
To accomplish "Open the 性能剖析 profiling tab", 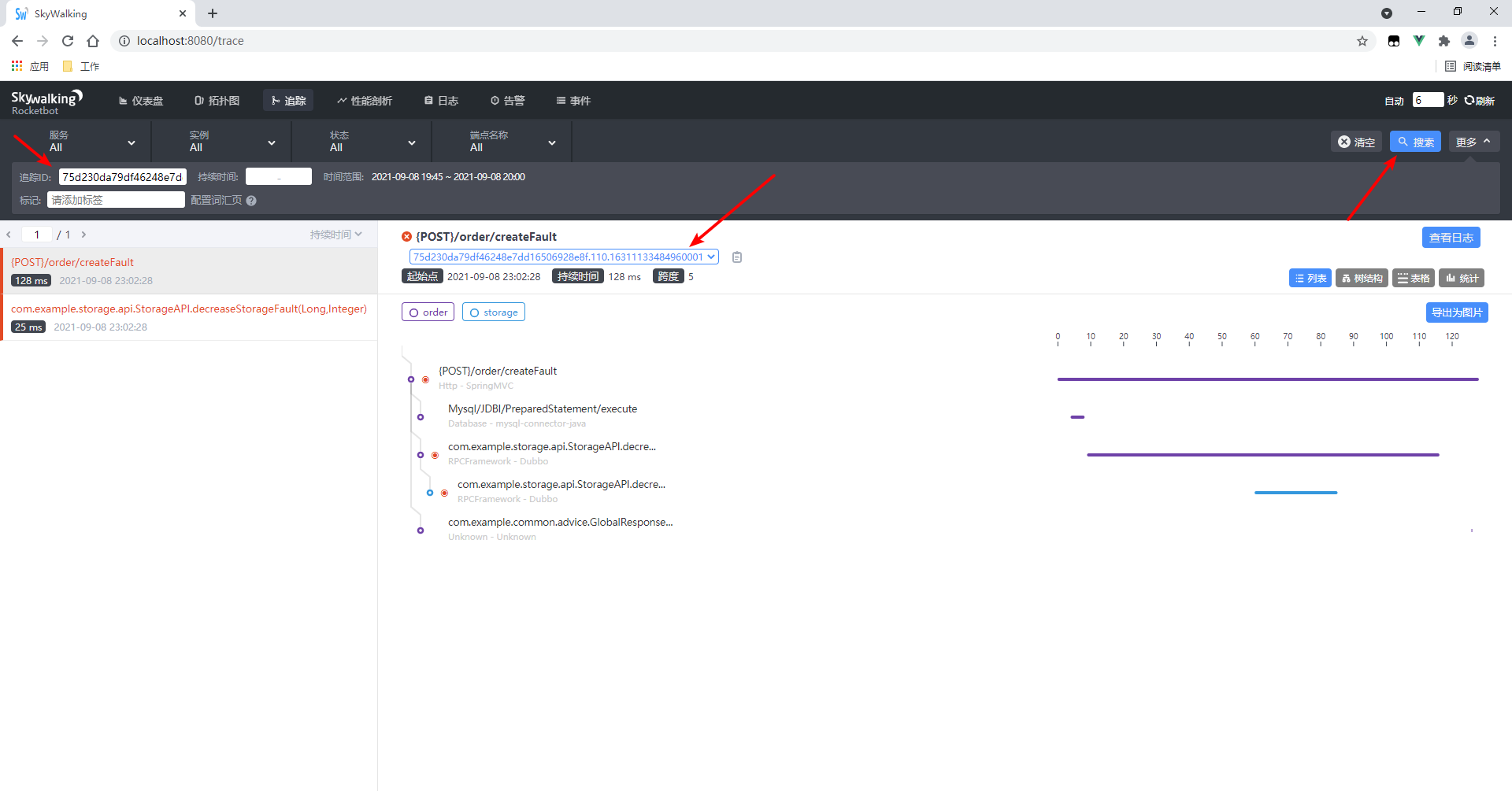I will coord(365,101).
